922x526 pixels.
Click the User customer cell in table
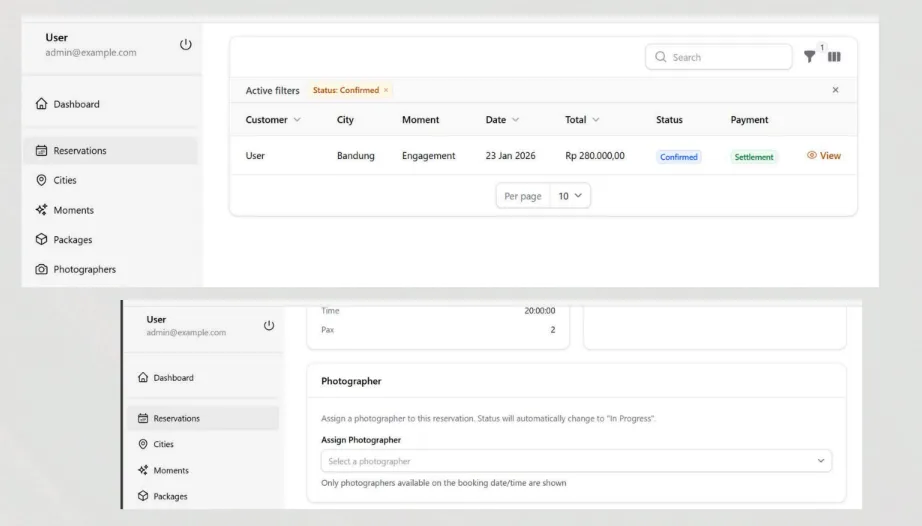pyautogui.click(x=255, y=155)
